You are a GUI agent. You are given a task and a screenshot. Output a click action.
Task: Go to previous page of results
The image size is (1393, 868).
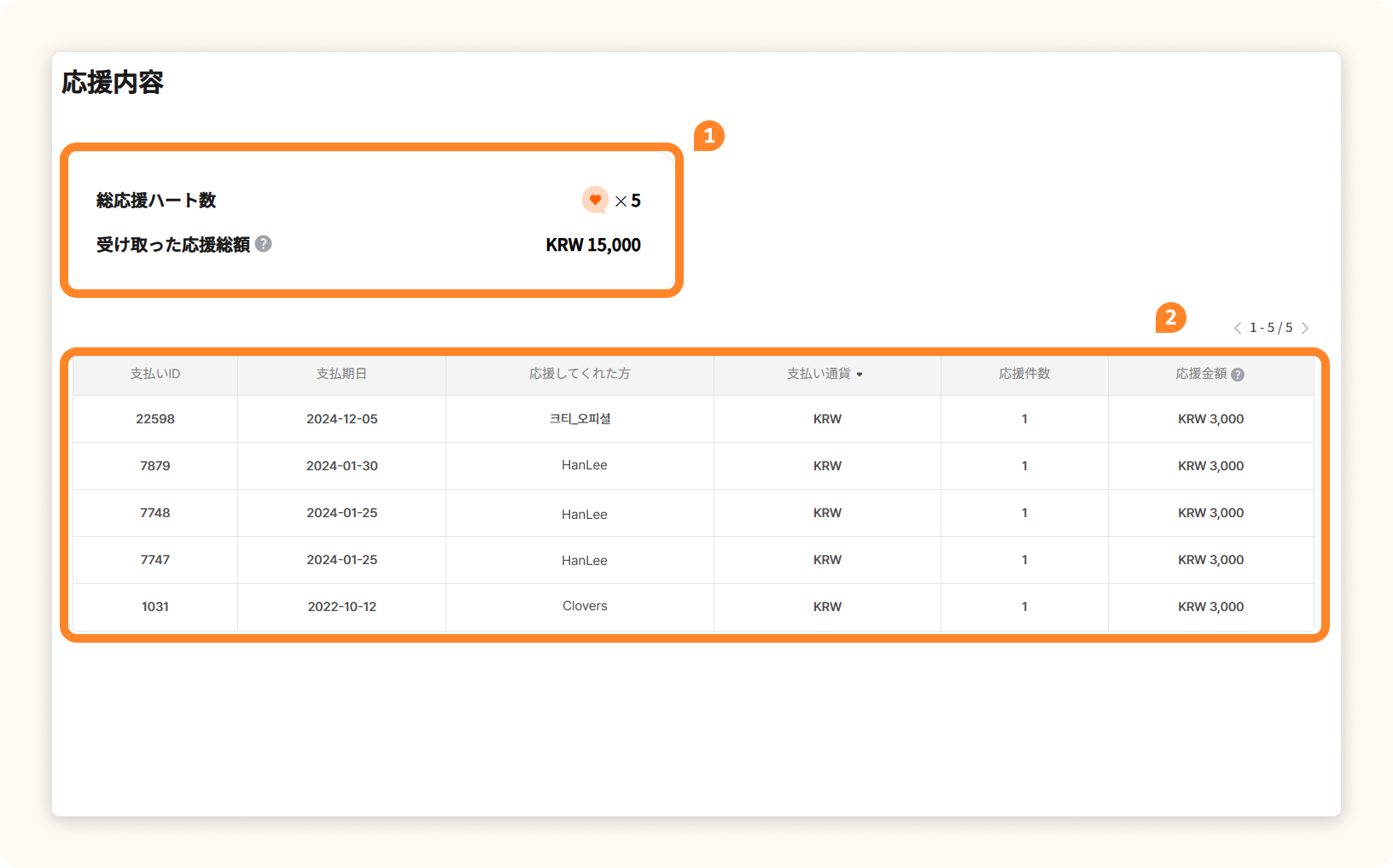coord(1237,329)
